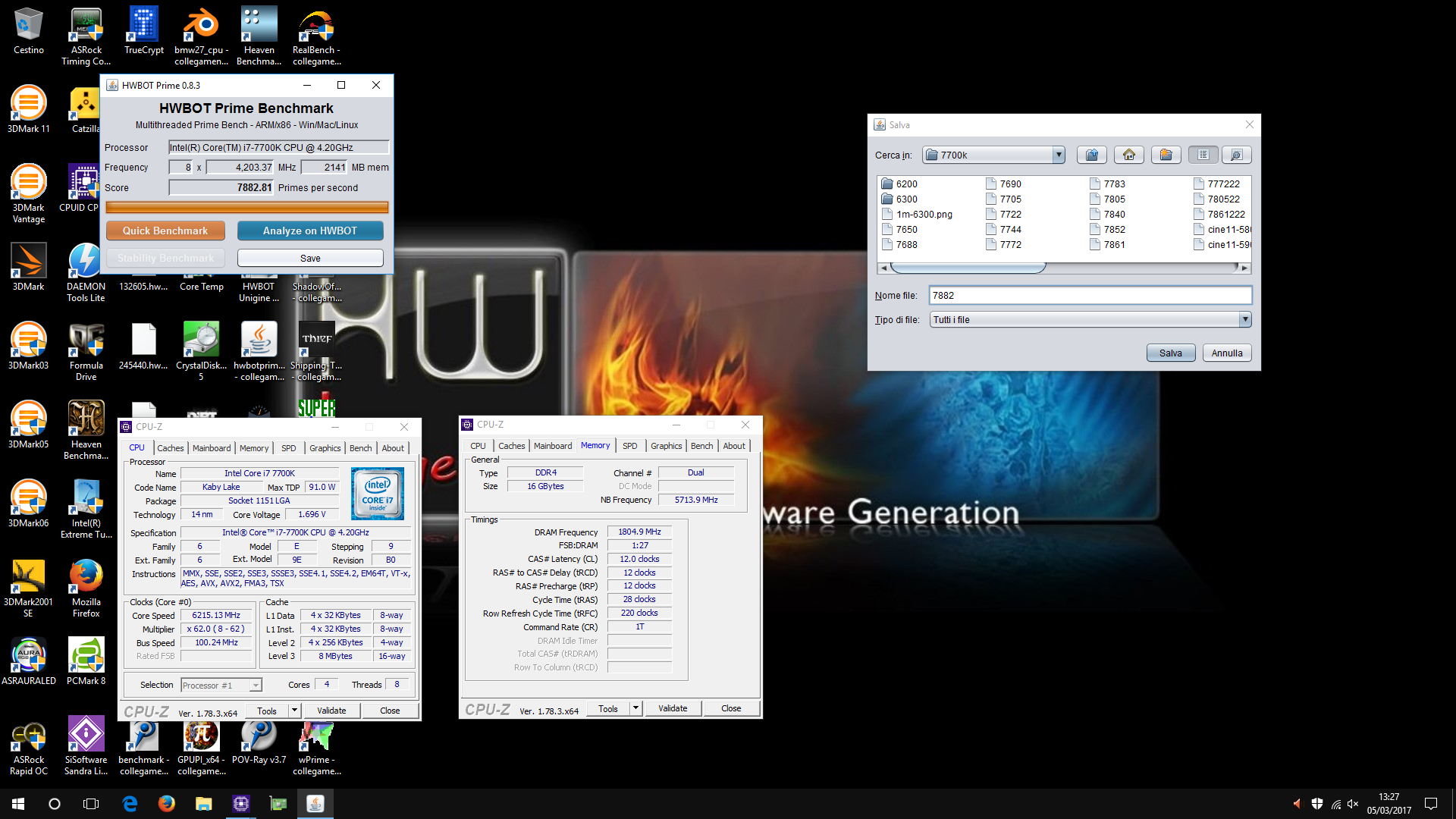
Task: Open POV-Ray v3.7 desktop icon
Action: click(259, 743)
